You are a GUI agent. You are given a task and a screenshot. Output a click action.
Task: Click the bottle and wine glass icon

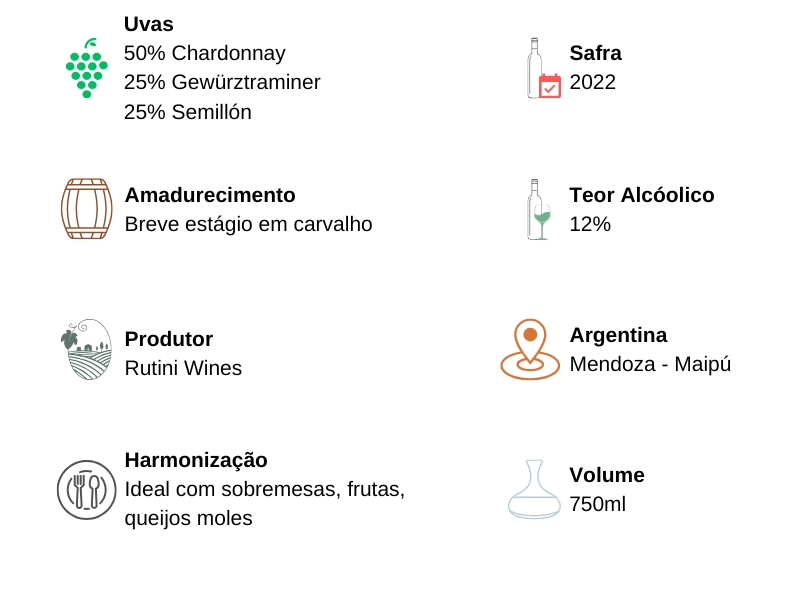[539, 209]
